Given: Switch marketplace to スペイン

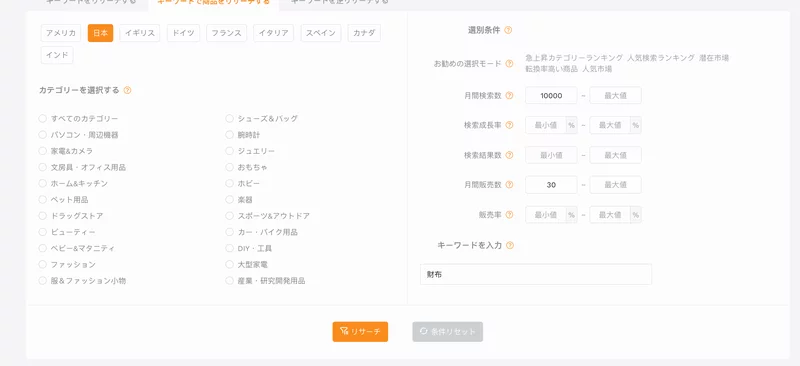Looking at the screenshot, I should [x=321, y=33].
